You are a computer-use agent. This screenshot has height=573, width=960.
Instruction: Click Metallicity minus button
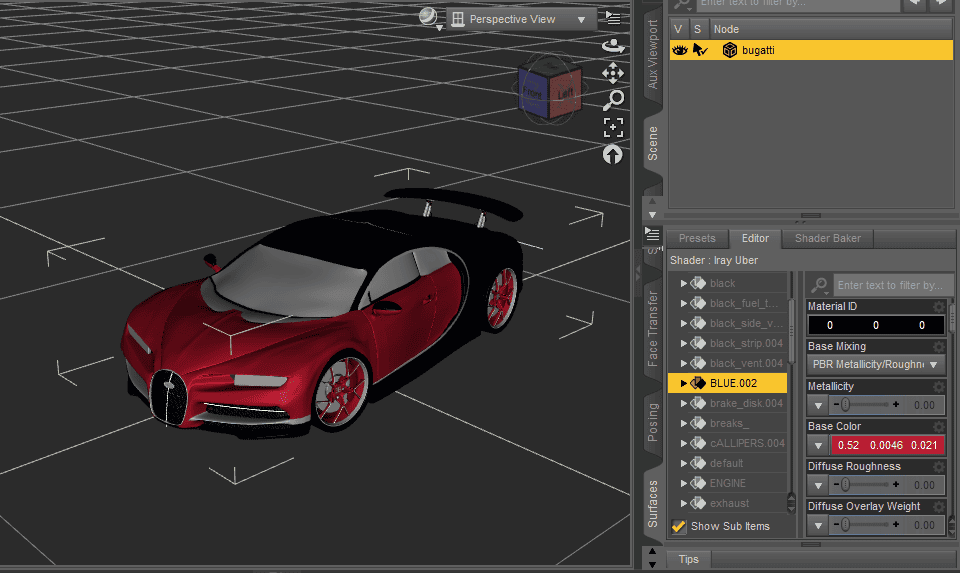click(836, 405)
